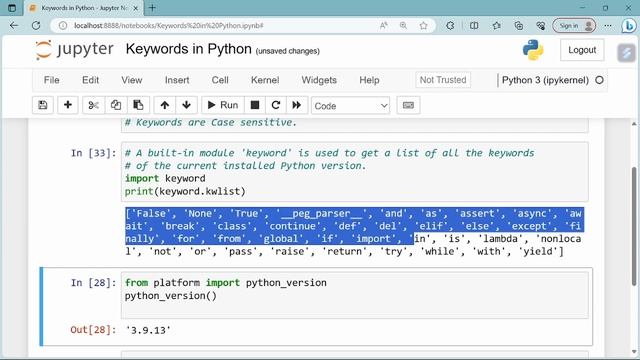Go back in the browser

point(14,25)
